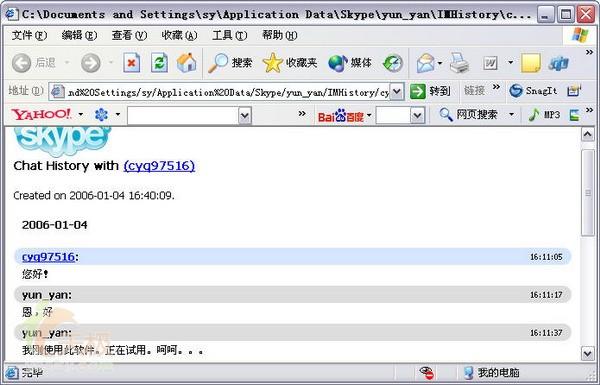Open the 查看(V) menu

click(x=129, y=36)
